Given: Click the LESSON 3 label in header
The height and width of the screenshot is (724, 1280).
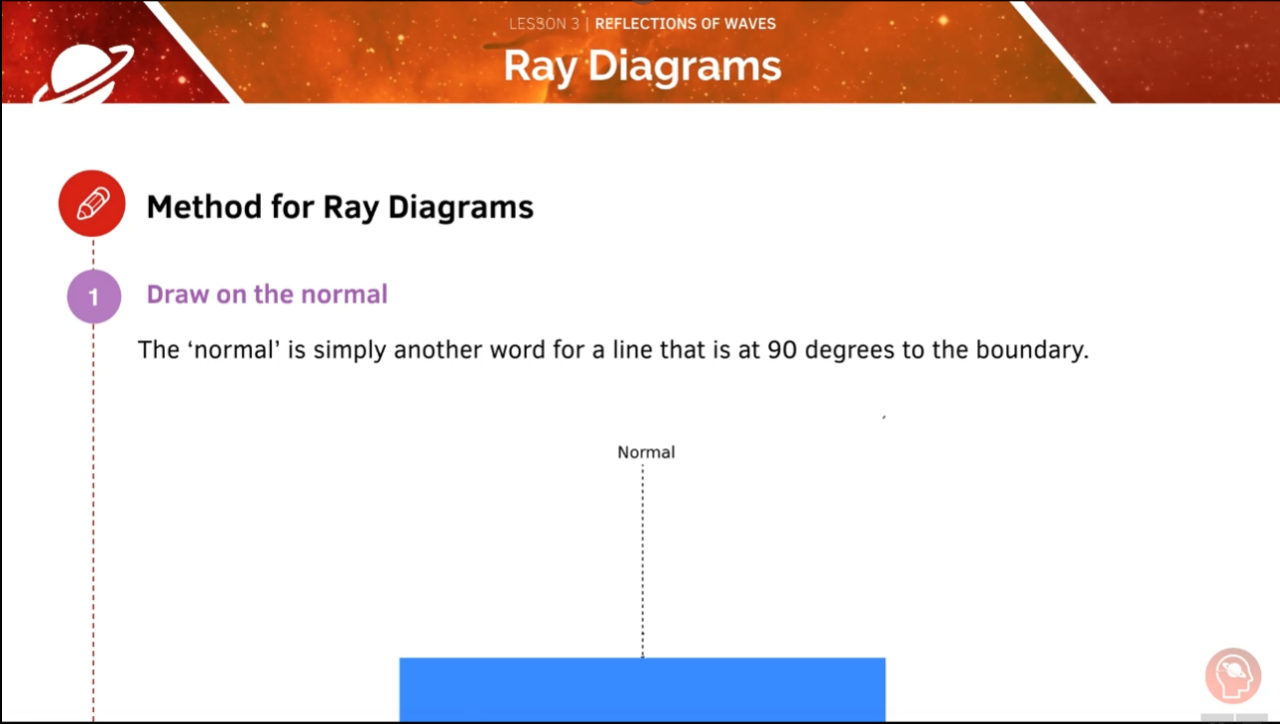Looking at the screenshot, I should click(543, 23).
